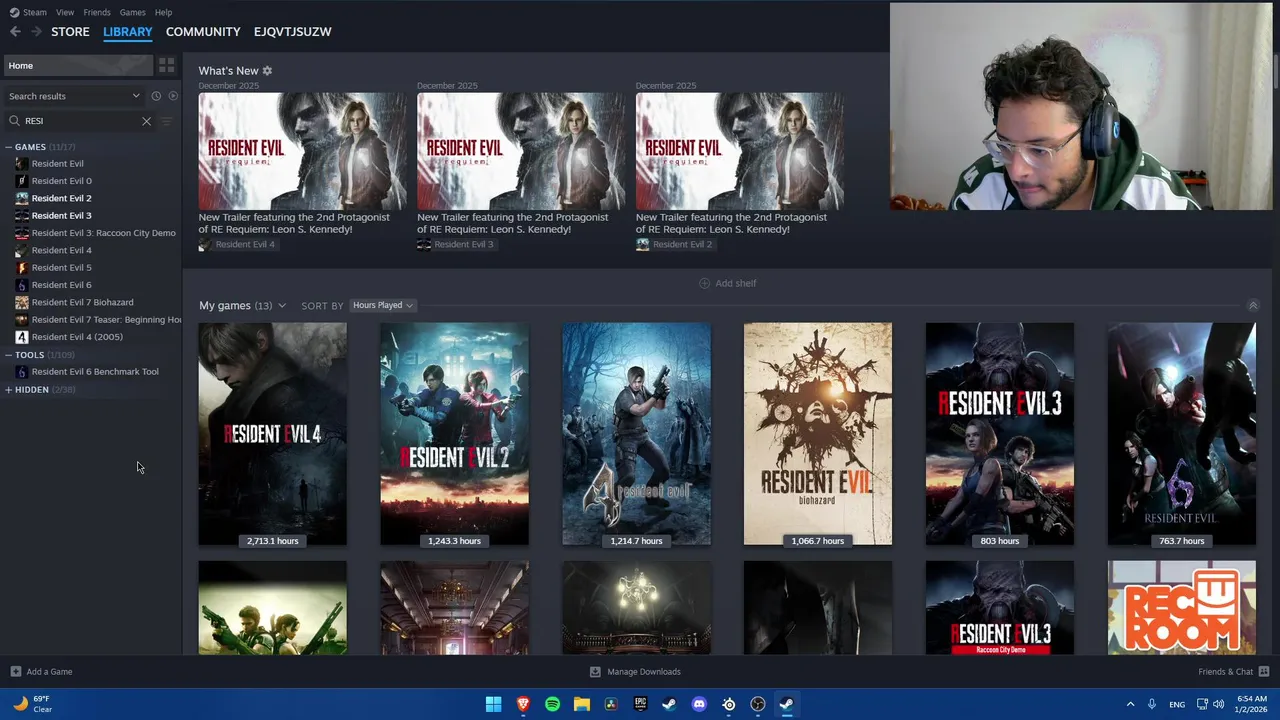Click the ready-to-play filter icon

173,96
